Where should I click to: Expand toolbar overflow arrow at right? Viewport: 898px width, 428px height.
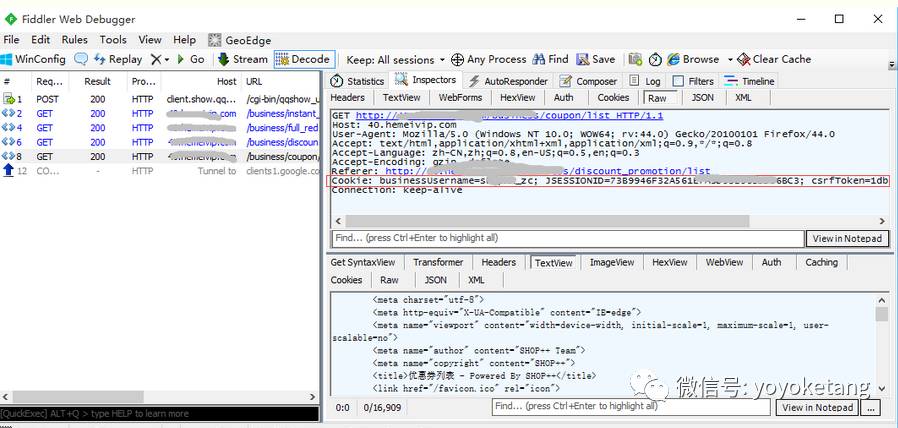coord(891,64)
